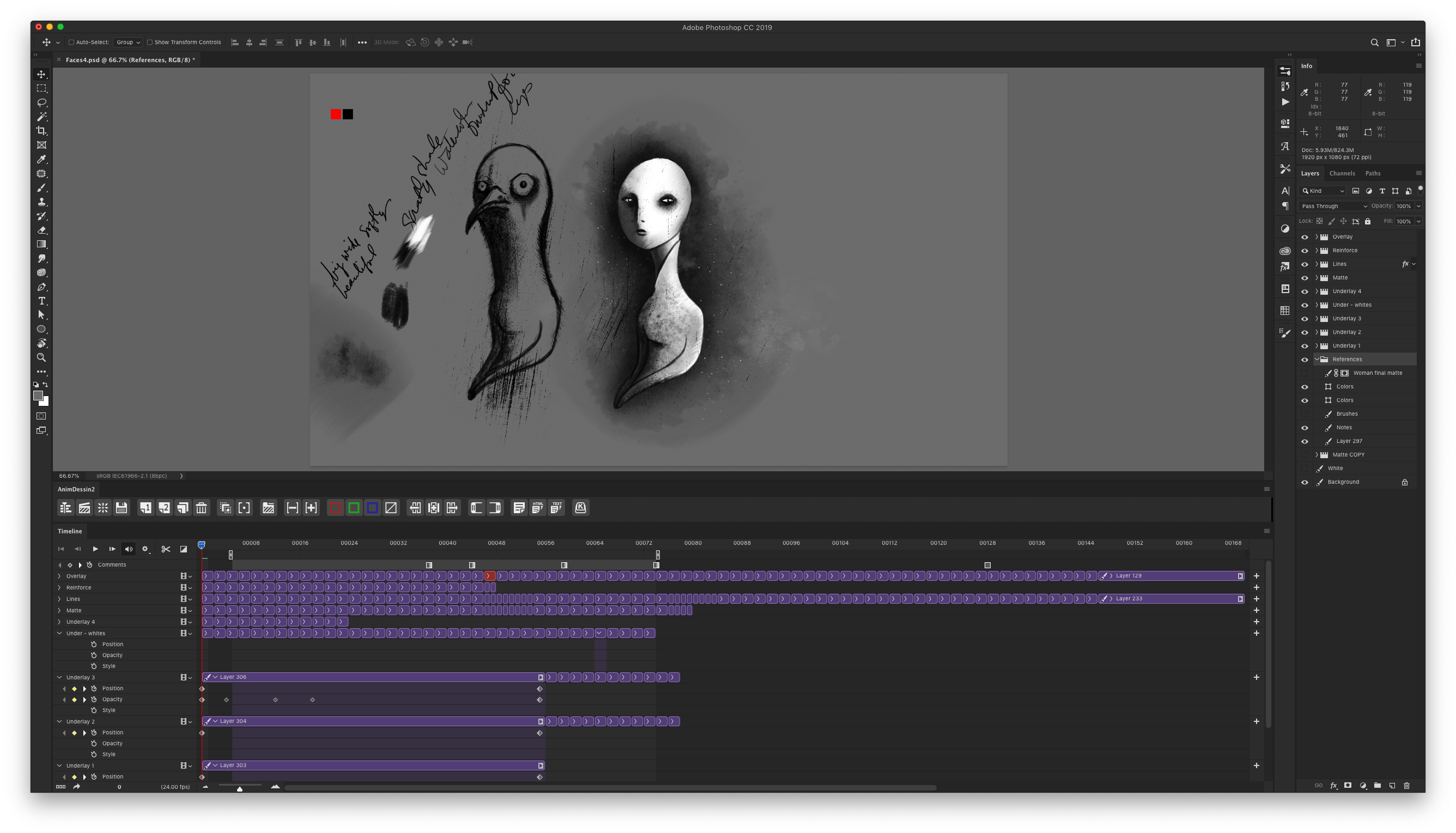The height and width of the screenshot is (833, 1456).
Task: Click the Woman final matte layer
Action: [x=1377, y=373]
